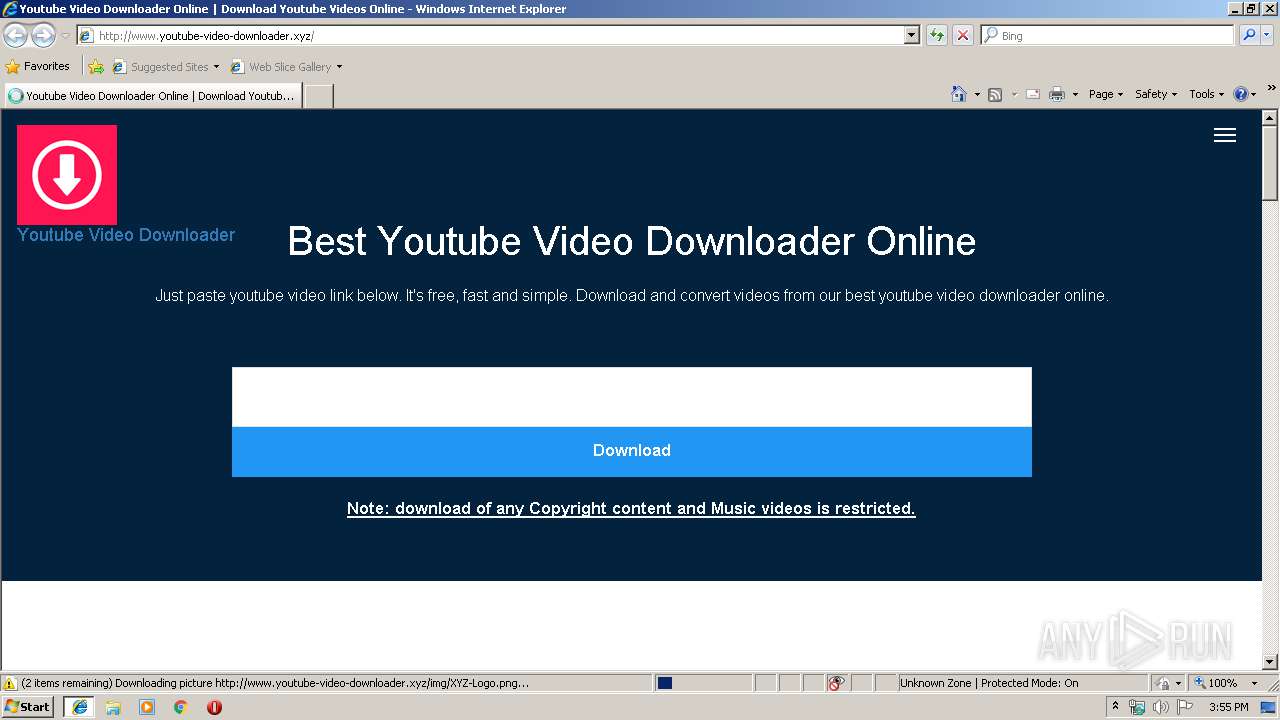
Task: Open the recent pages dropdown arrow
Action: (x=65, y=36)
